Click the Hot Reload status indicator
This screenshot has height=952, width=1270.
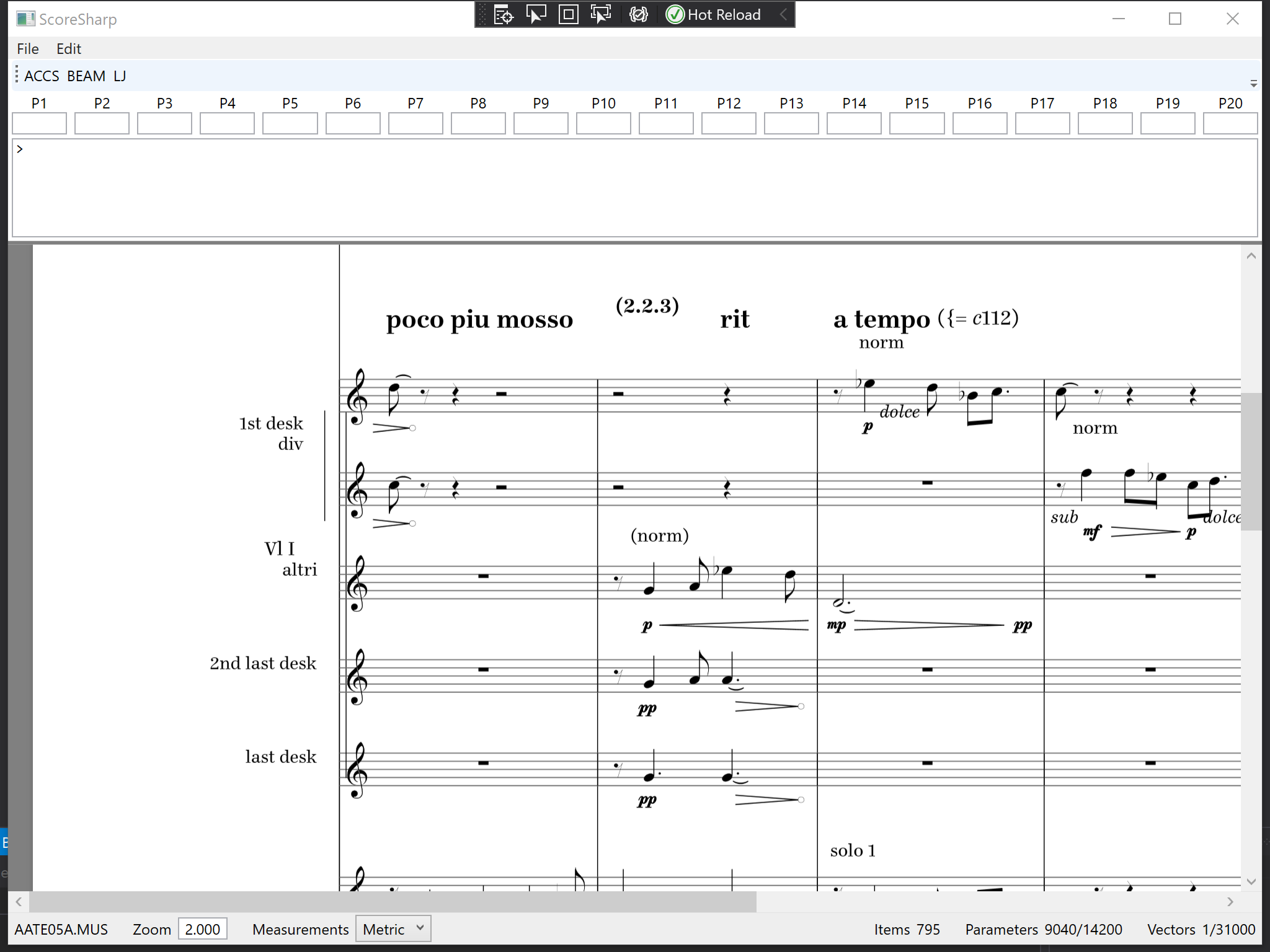click(x=713, y=14)
